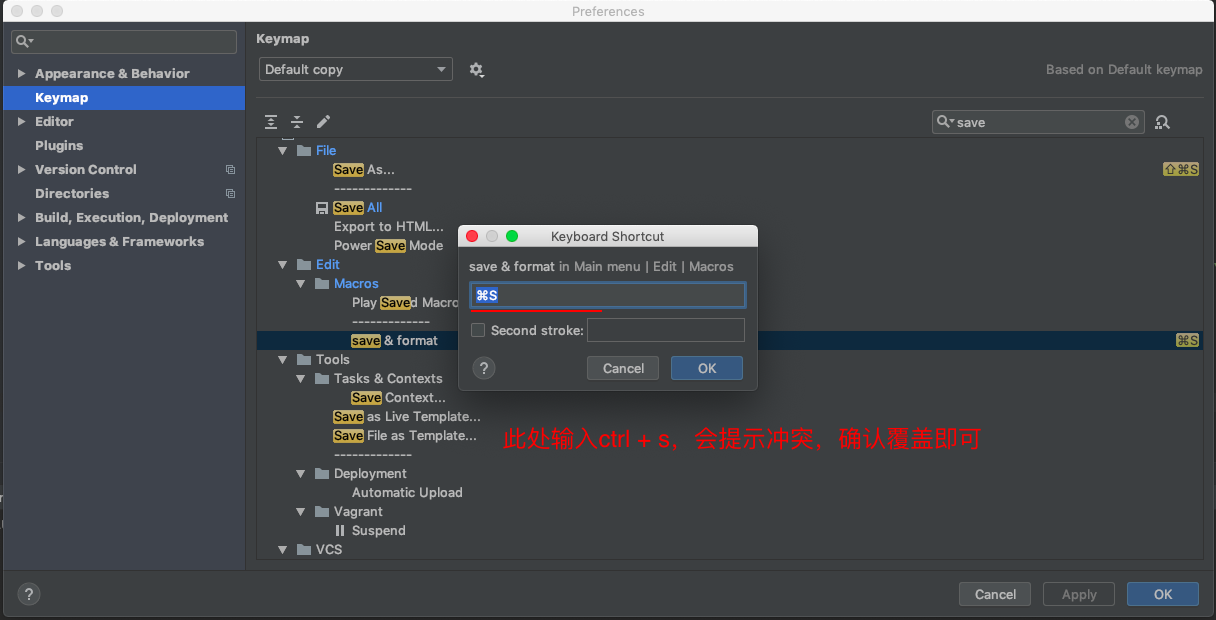1216x620 pixels.
Task: Select Plugins in the settings sidebar
Action: (x=59, y=146)
